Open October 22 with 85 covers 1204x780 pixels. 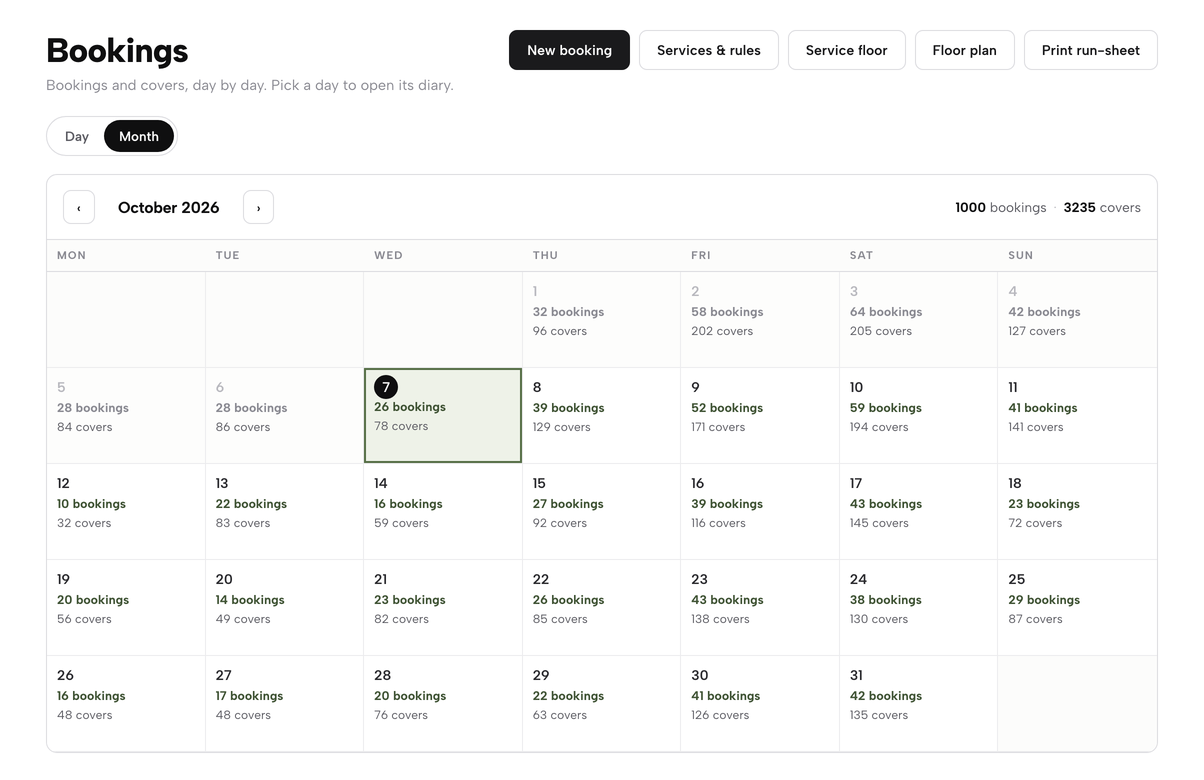[x=601, y=608]
